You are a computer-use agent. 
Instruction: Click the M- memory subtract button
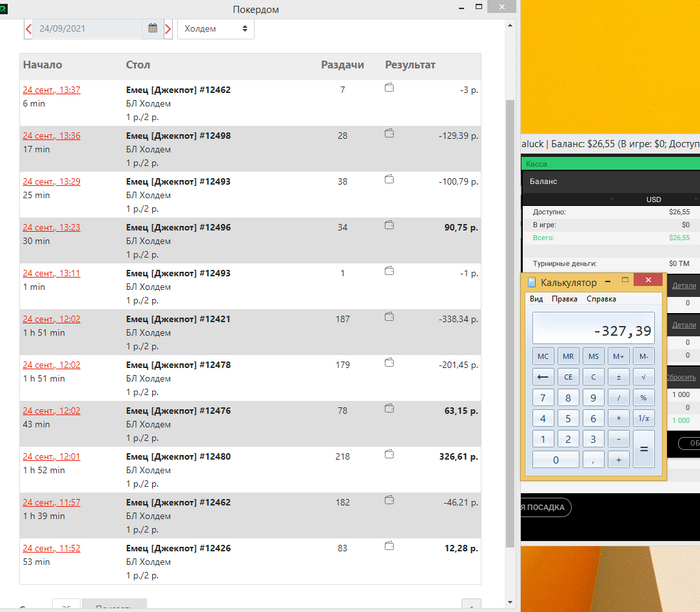(644, 356)
